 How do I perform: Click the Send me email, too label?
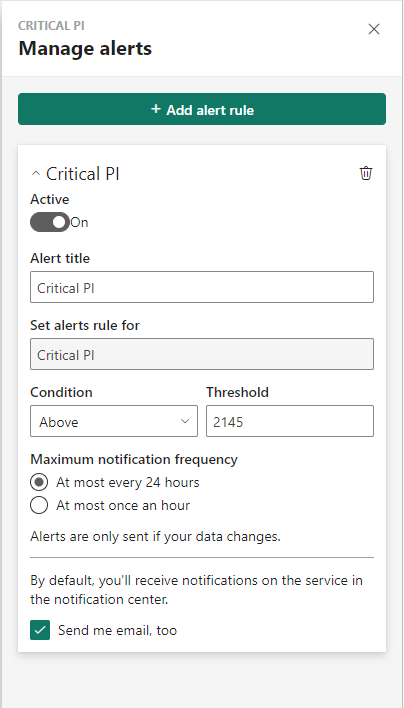(117, 630)
